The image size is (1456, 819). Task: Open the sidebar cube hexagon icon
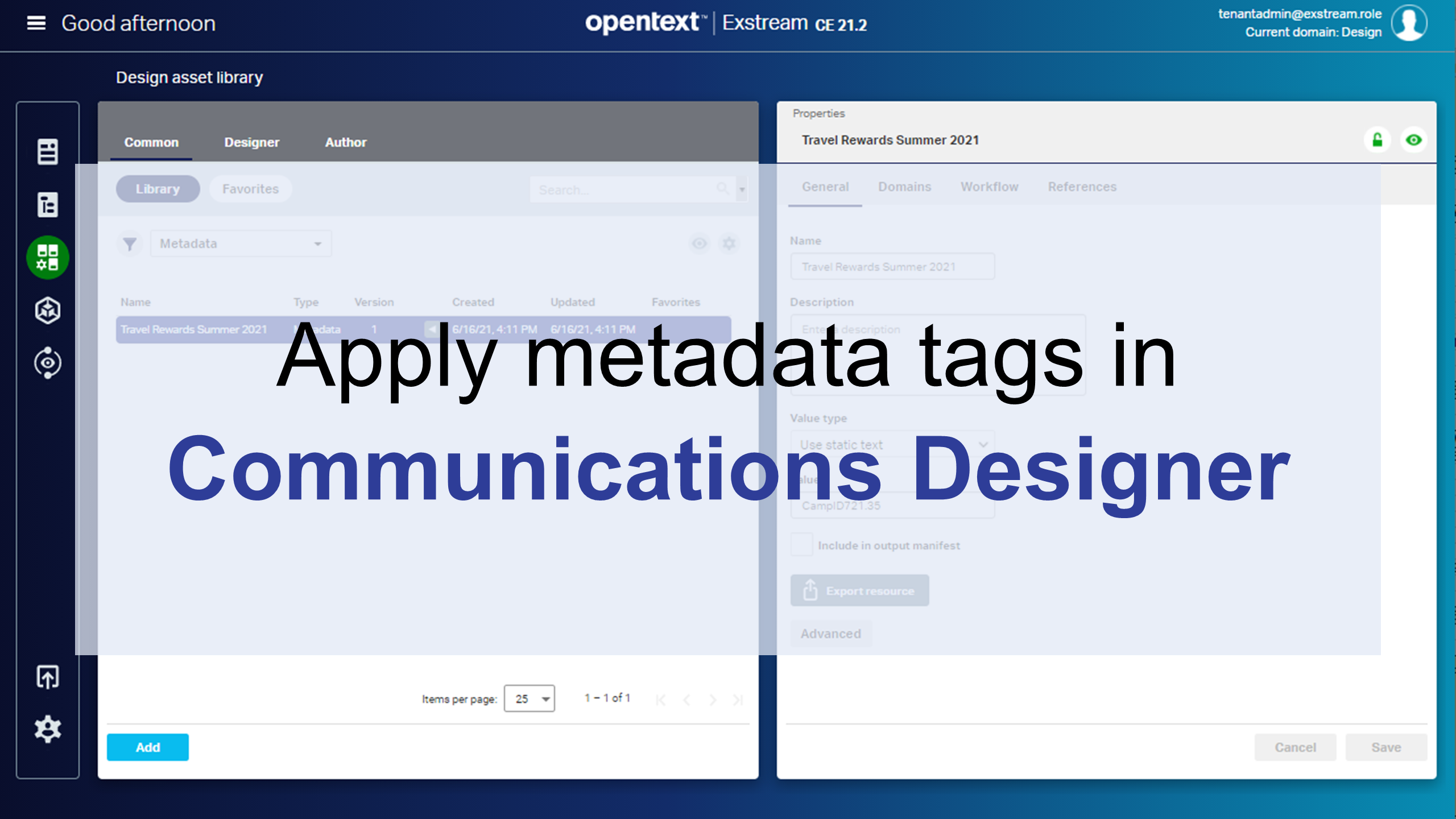(x=48, y=311)
